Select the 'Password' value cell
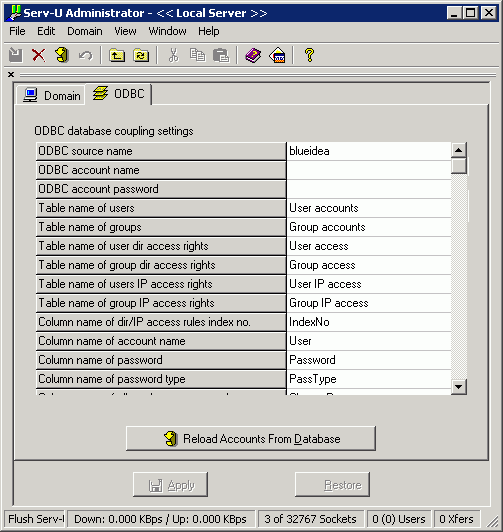Viewport: 503px width, 532px height. click(369, 360)
